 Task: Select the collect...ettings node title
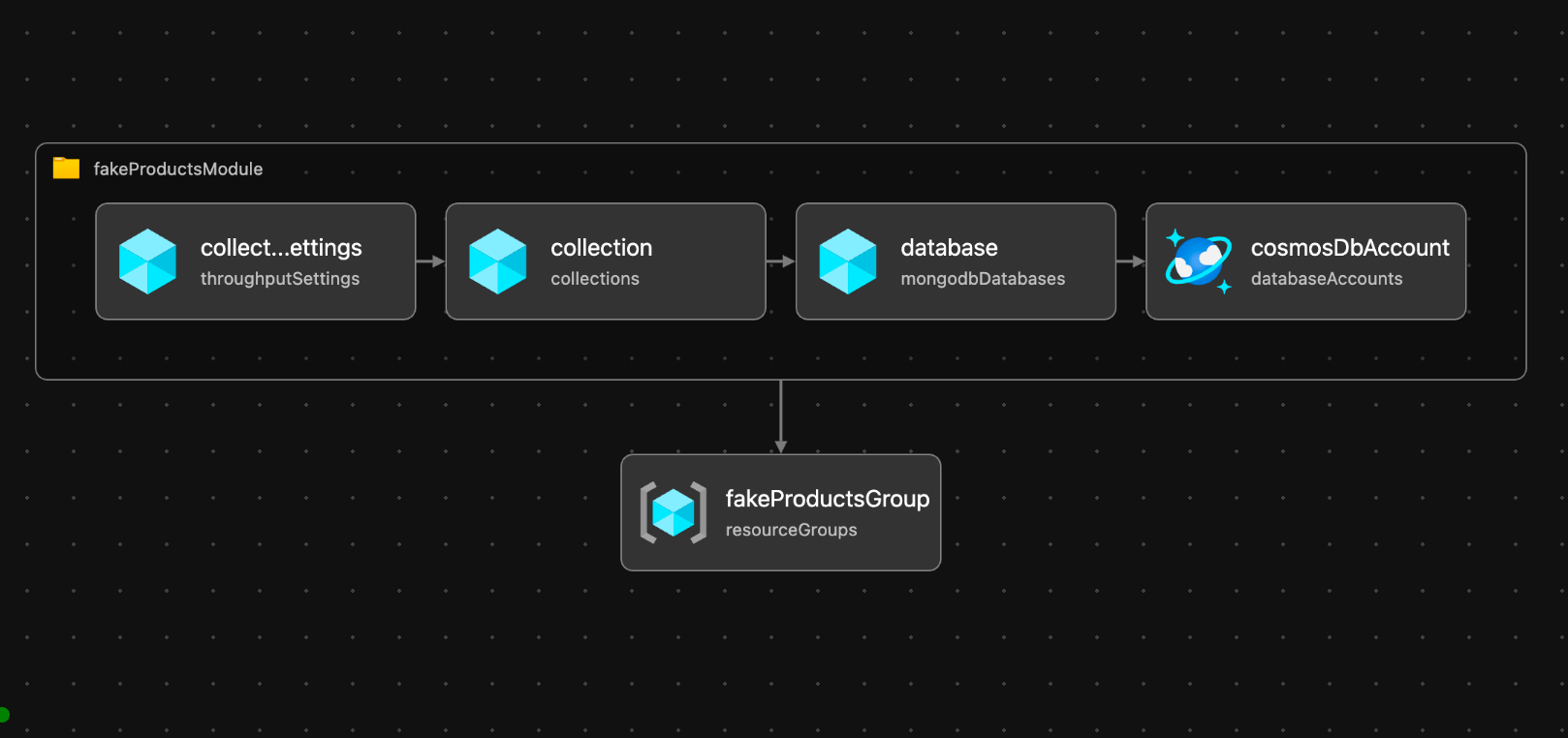[281, 248]
